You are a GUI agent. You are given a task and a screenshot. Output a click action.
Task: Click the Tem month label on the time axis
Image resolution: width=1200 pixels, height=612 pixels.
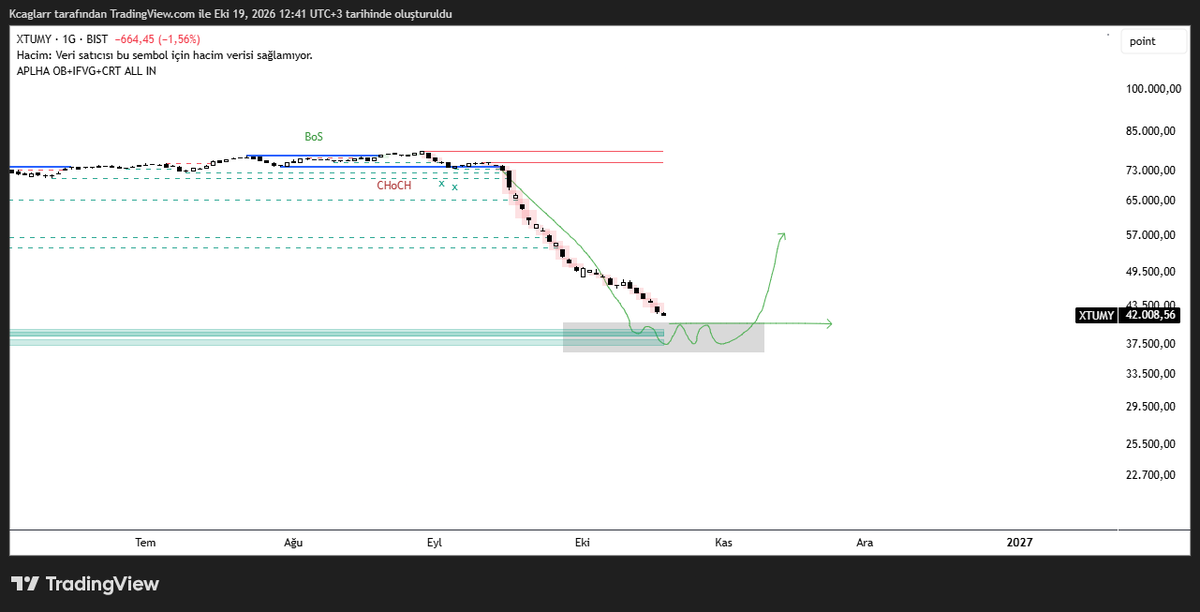(146, 542)
